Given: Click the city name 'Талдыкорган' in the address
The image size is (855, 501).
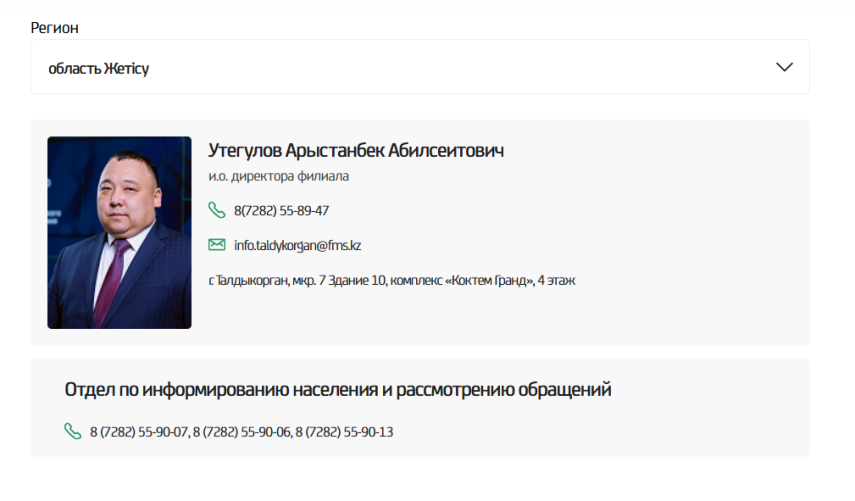Looking at the screenshot, I should [252, 281].
